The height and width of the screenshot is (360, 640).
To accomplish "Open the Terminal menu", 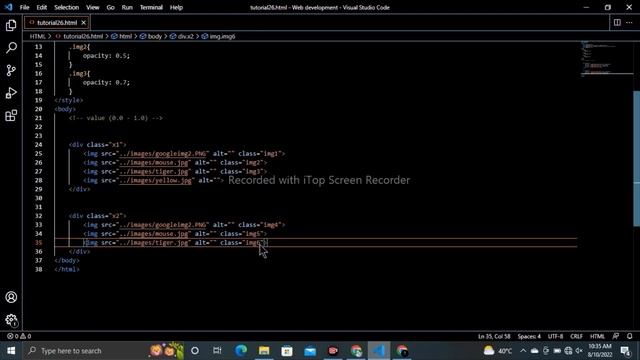I will point(151,7).
